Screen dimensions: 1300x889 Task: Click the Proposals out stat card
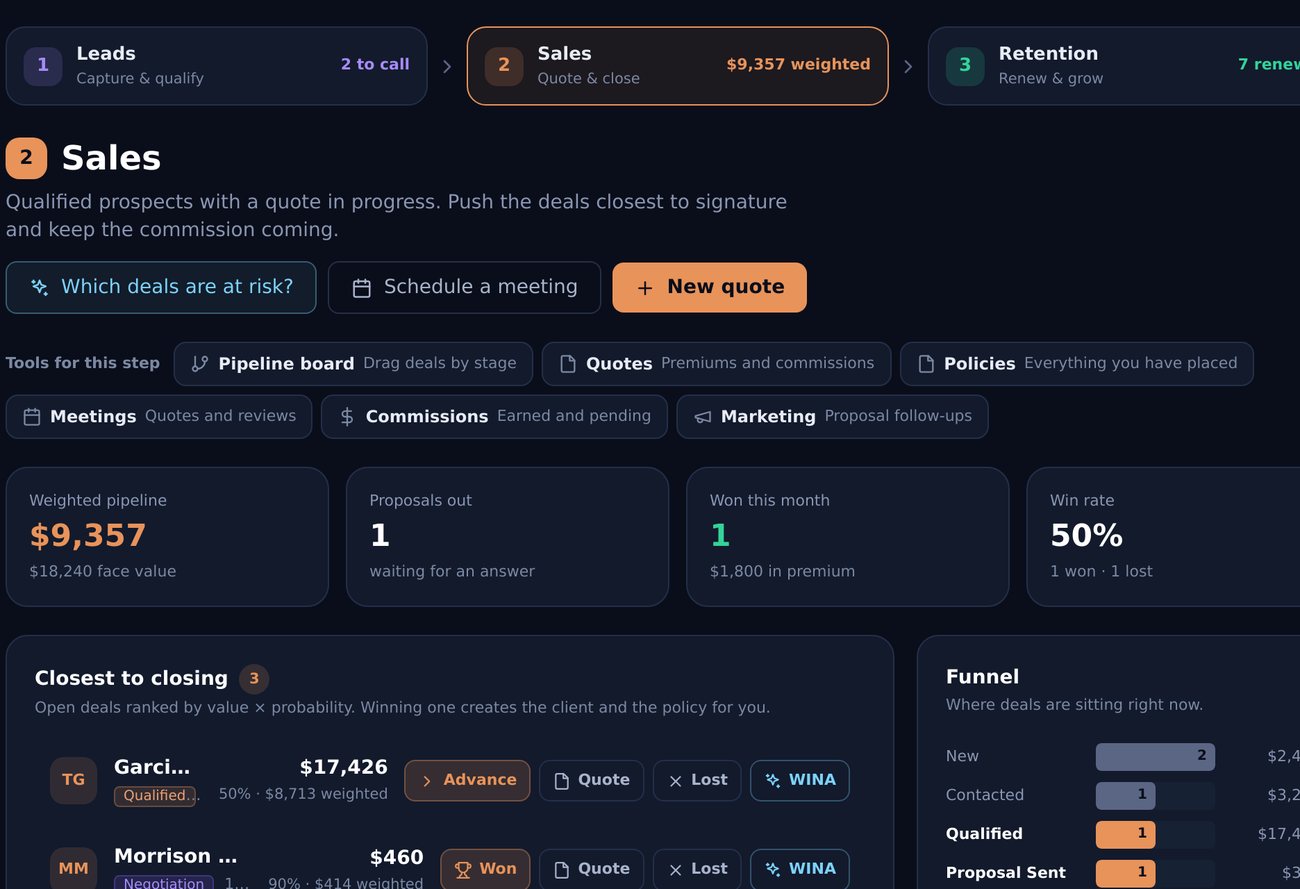click(x=507, y=537)
